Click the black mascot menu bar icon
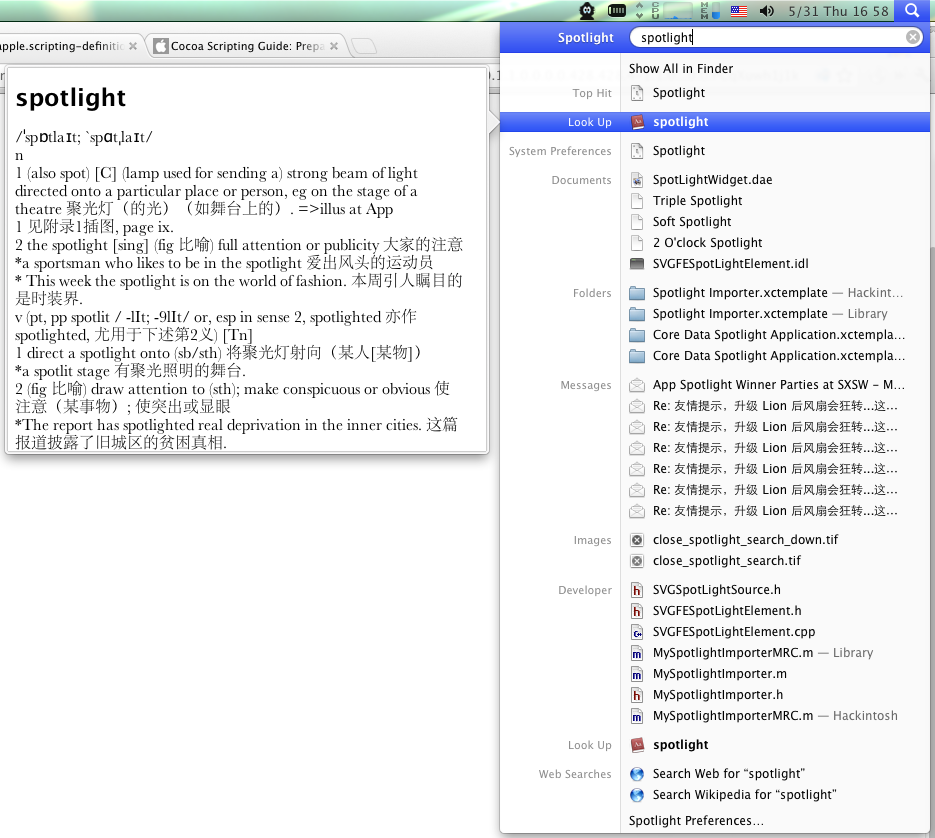The image size is (935, 838). [587, 11]
